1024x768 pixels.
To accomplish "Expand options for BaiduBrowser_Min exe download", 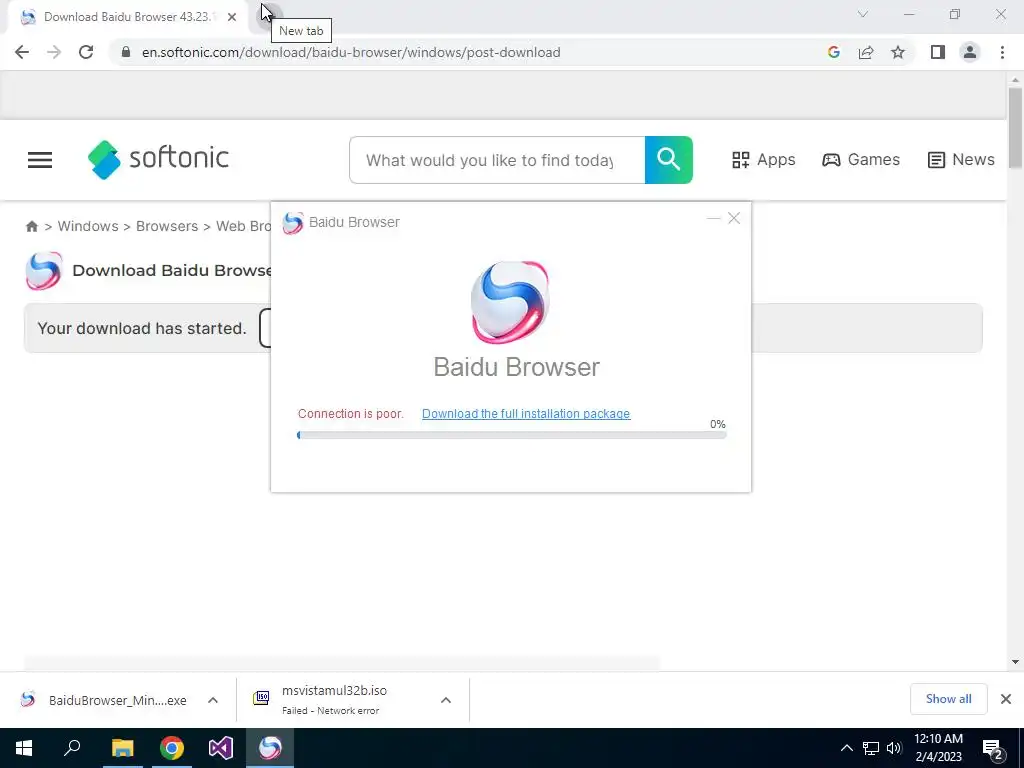I will click(213, 700).
